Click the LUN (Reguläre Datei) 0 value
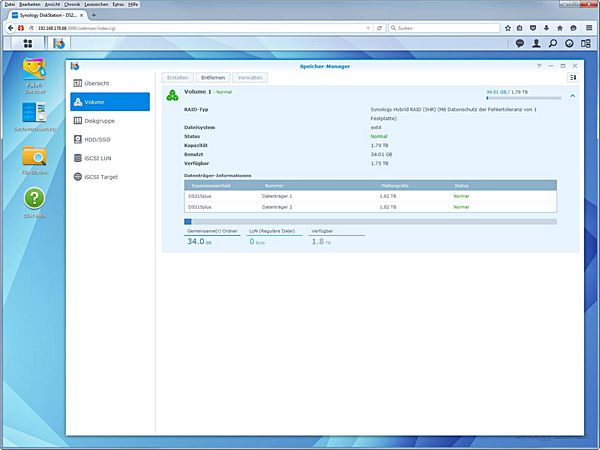This screenshot has width=600, height=450. tap(257, 241)
